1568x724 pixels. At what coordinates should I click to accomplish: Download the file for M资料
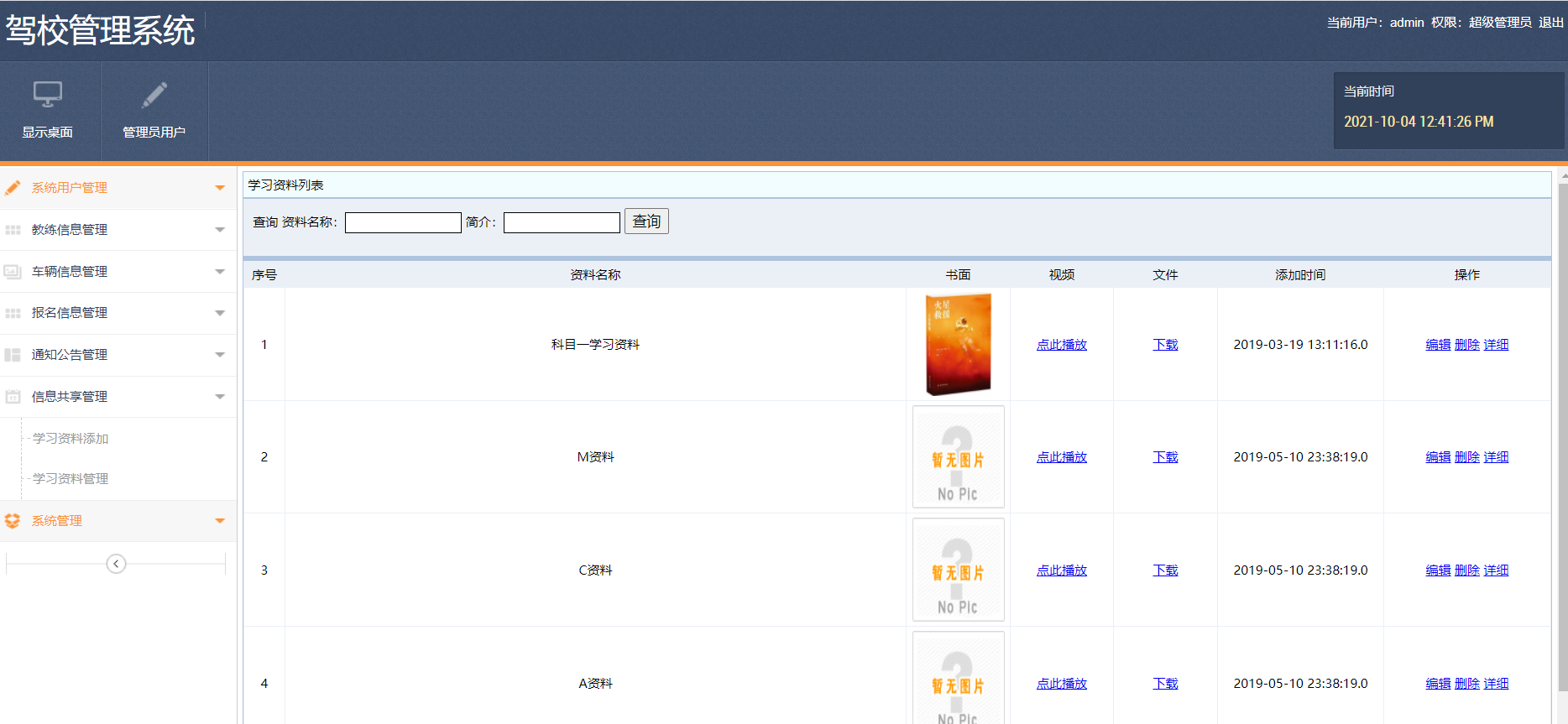pos(1165,457)
